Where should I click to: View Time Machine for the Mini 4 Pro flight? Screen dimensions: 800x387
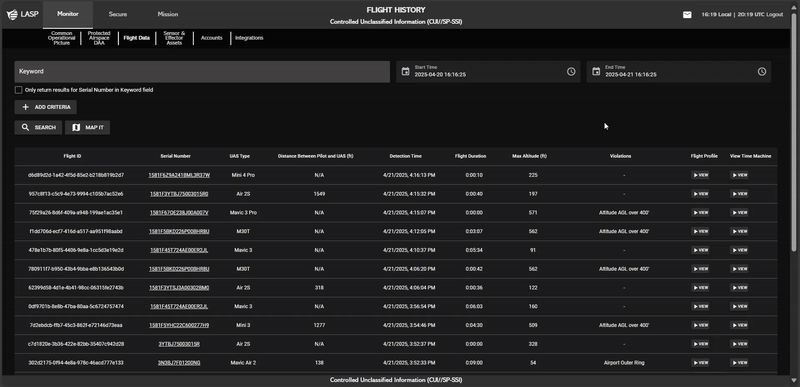[x=739, y=175]
